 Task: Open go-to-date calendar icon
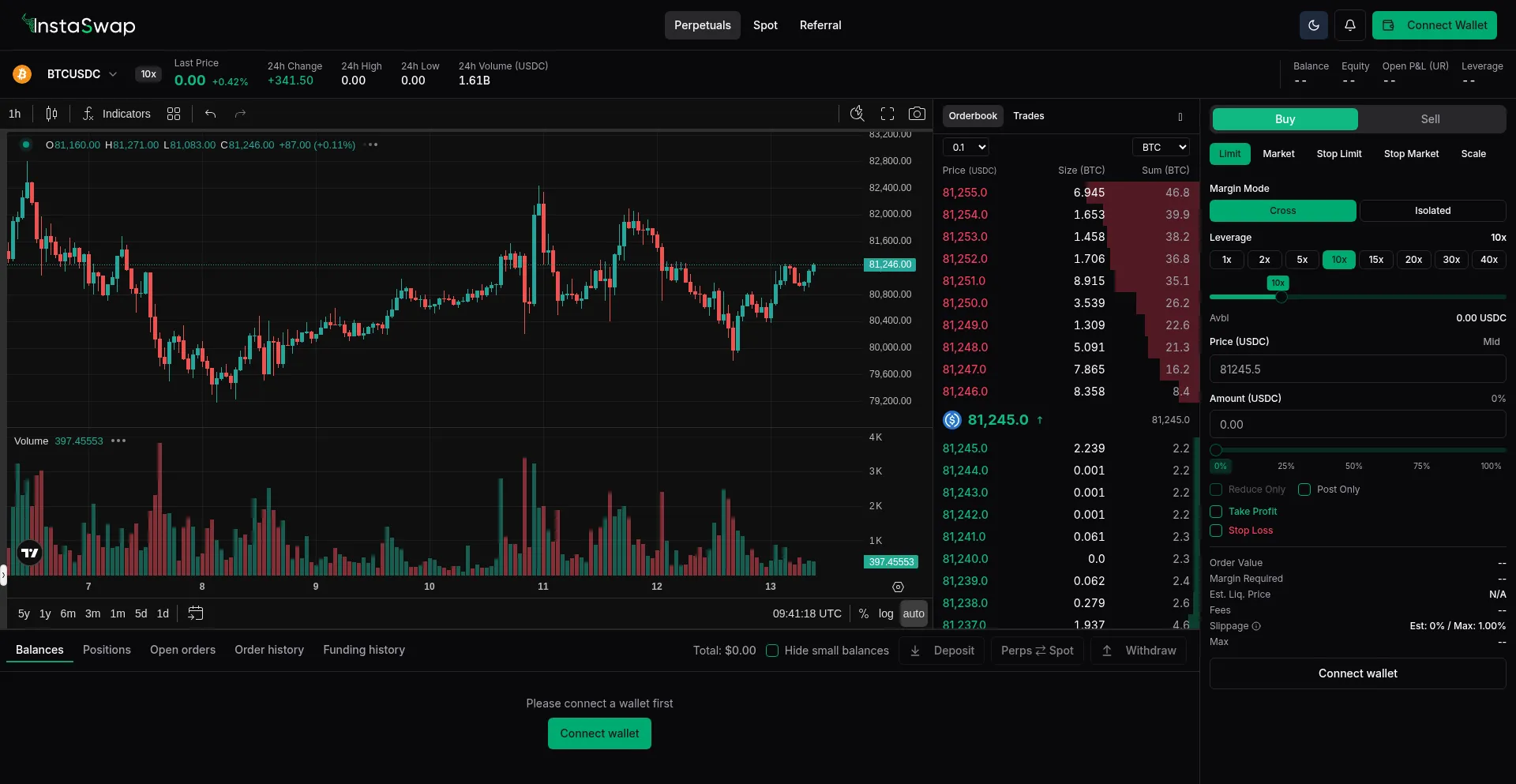[x=196, y=613]
